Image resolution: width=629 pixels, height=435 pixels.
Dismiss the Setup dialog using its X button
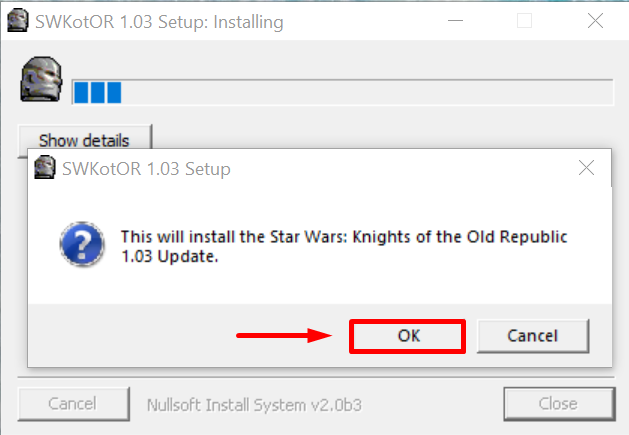coord(587,169)
